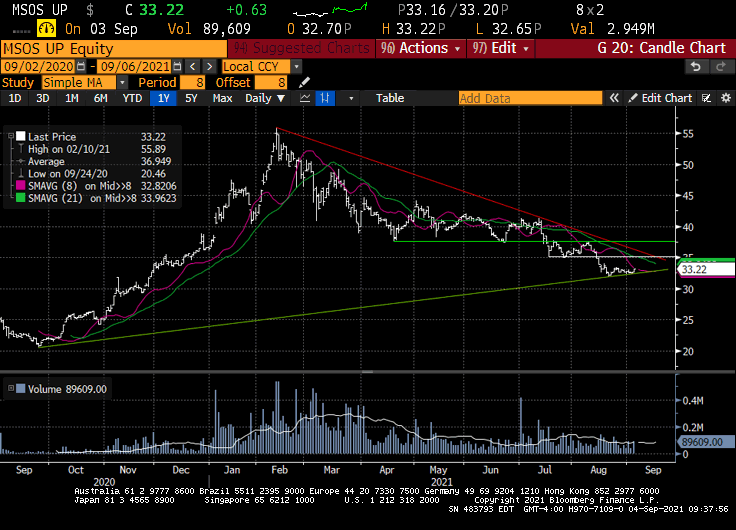
Task: Open the start date calendar picker
Action: (x=81, y=67)
